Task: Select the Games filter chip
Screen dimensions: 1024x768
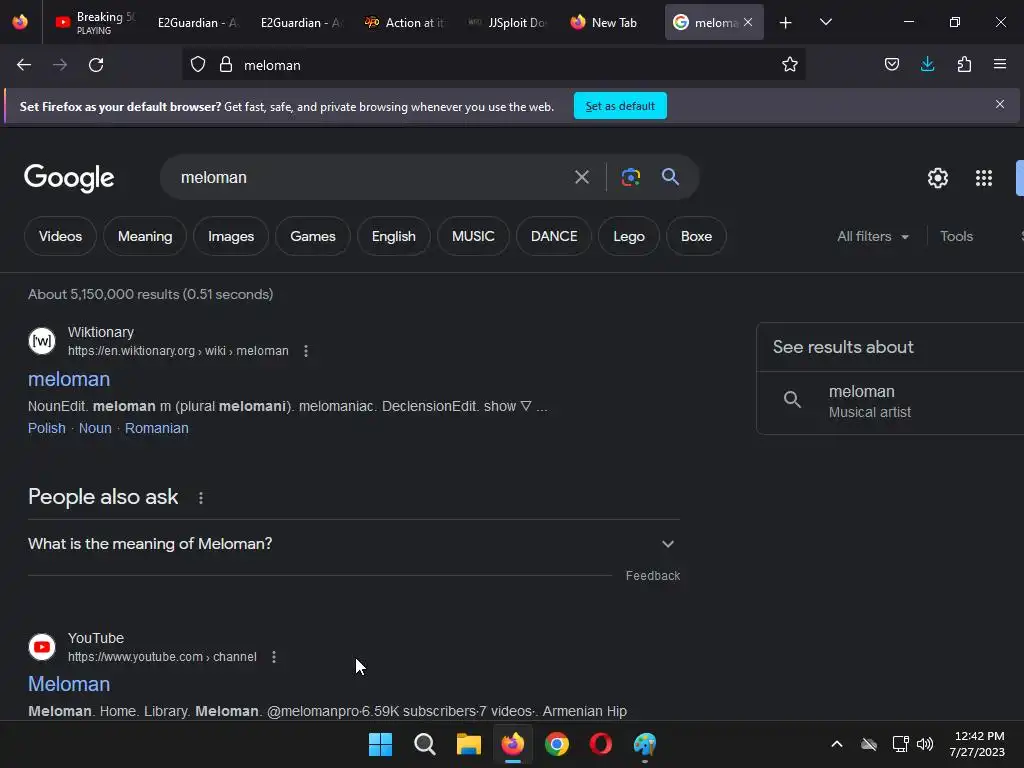Action: (x=313, y=236)
